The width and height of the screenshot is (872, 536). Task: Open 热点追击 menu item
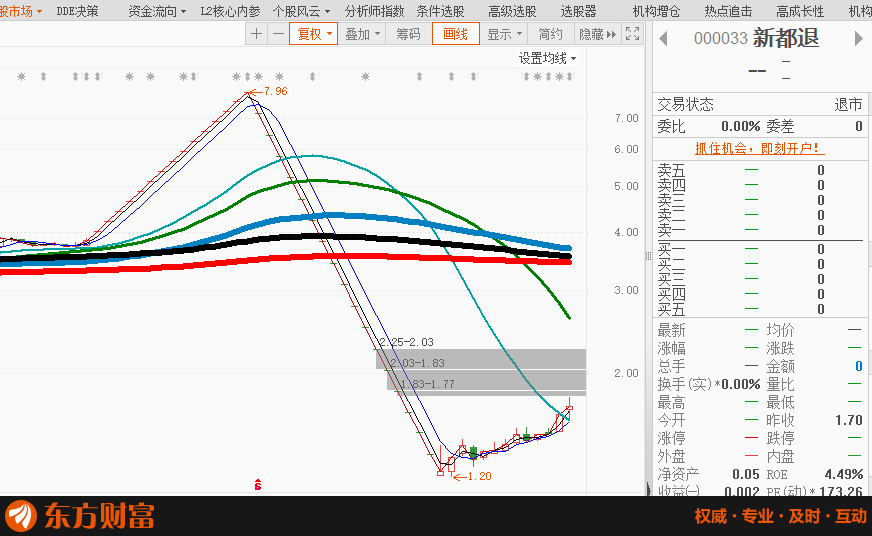click(x=728, y=11)
